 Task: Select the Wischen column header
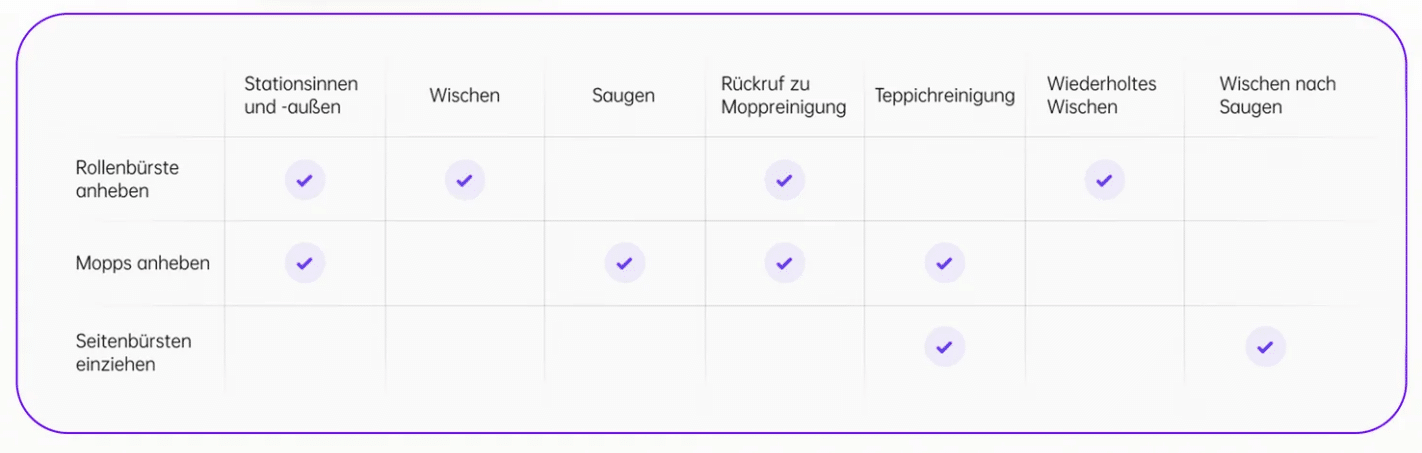tap(465, 96)
